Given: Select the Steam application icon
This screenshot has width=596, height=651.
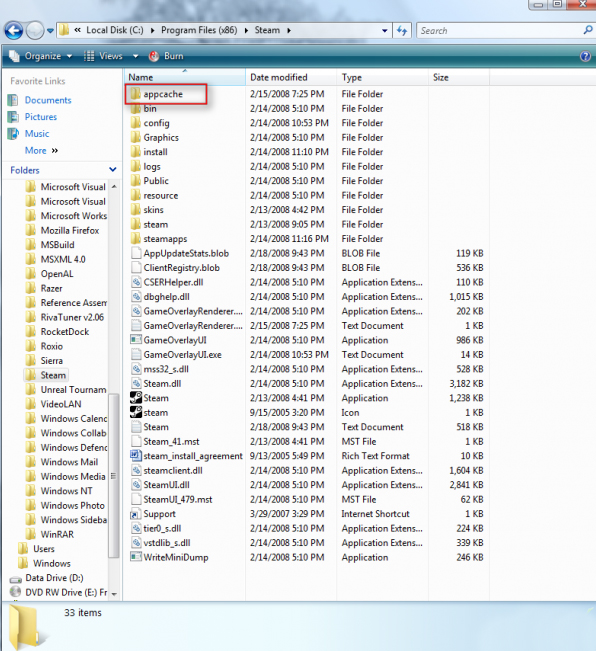Looking at the screenshot, I should point(136,398).
